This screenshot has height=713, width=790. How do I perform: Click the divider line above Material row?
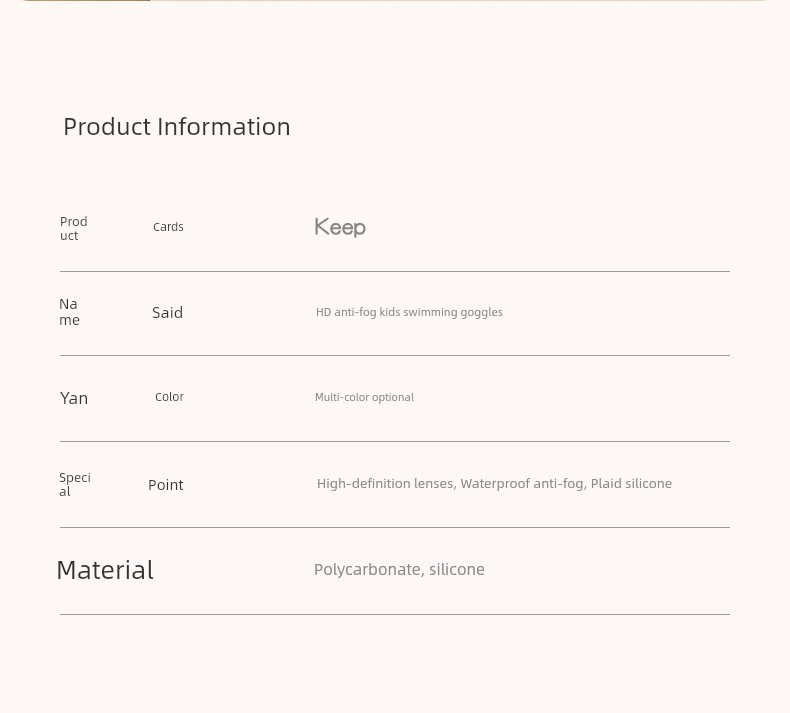[395, 528]
